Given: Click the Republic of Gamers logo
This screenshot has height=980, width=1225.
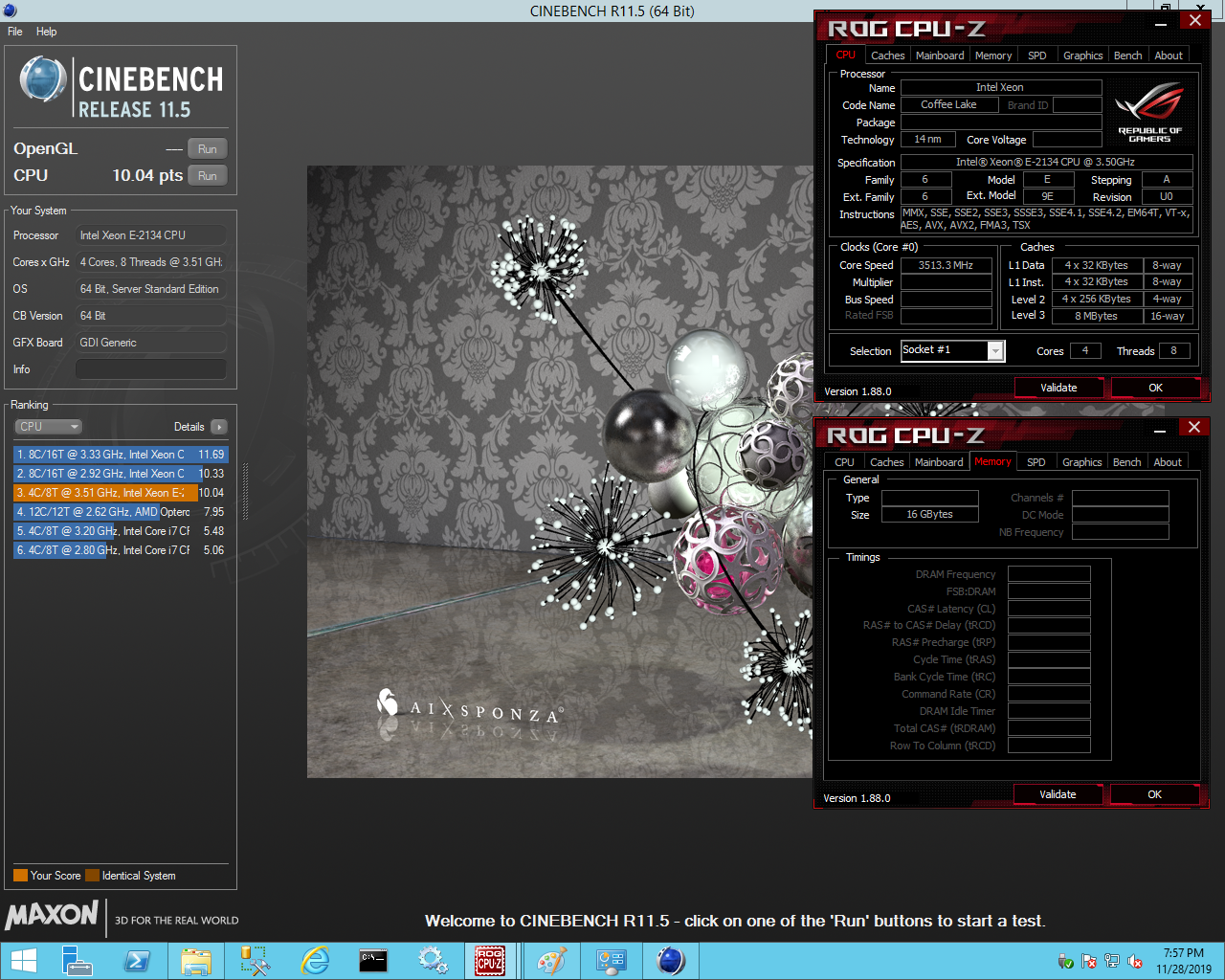Looking at the screenshot, I should 1149,112.
